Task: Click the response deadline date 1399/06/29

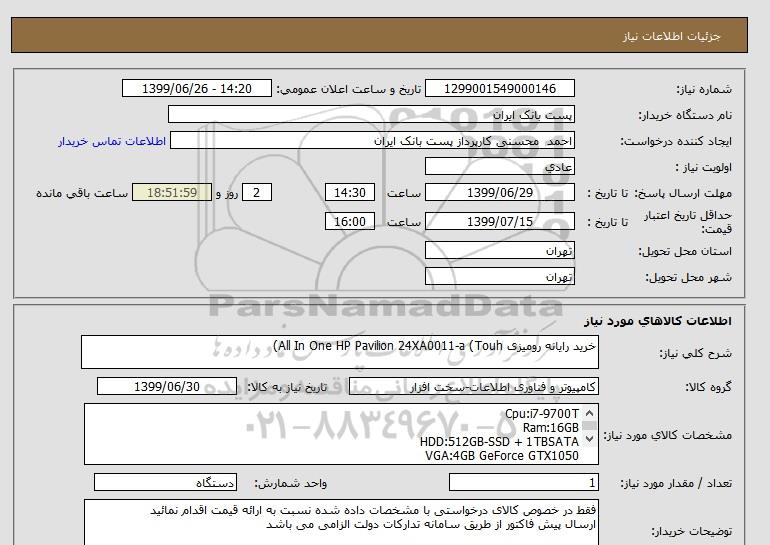Action: click(499, 192)
